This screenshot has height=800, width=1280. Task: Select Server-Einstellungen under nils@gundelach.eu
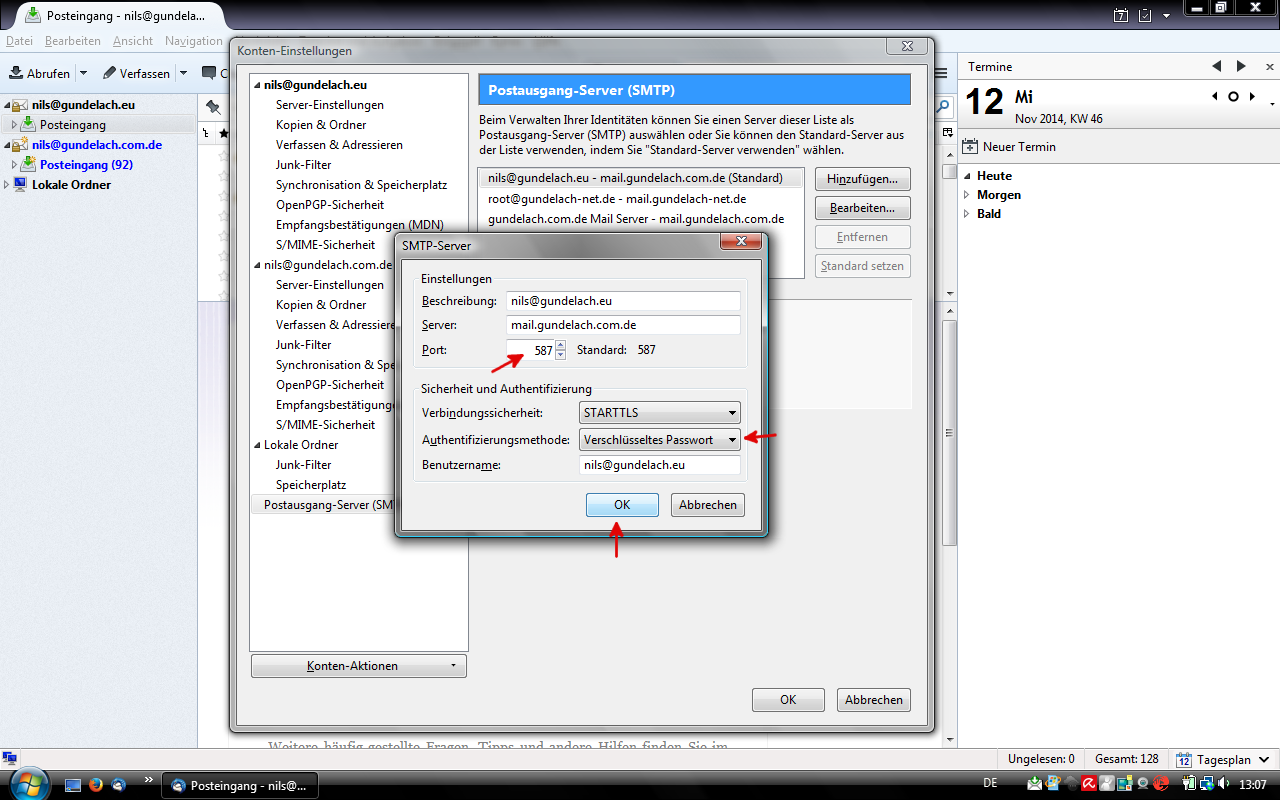[330, 105]
